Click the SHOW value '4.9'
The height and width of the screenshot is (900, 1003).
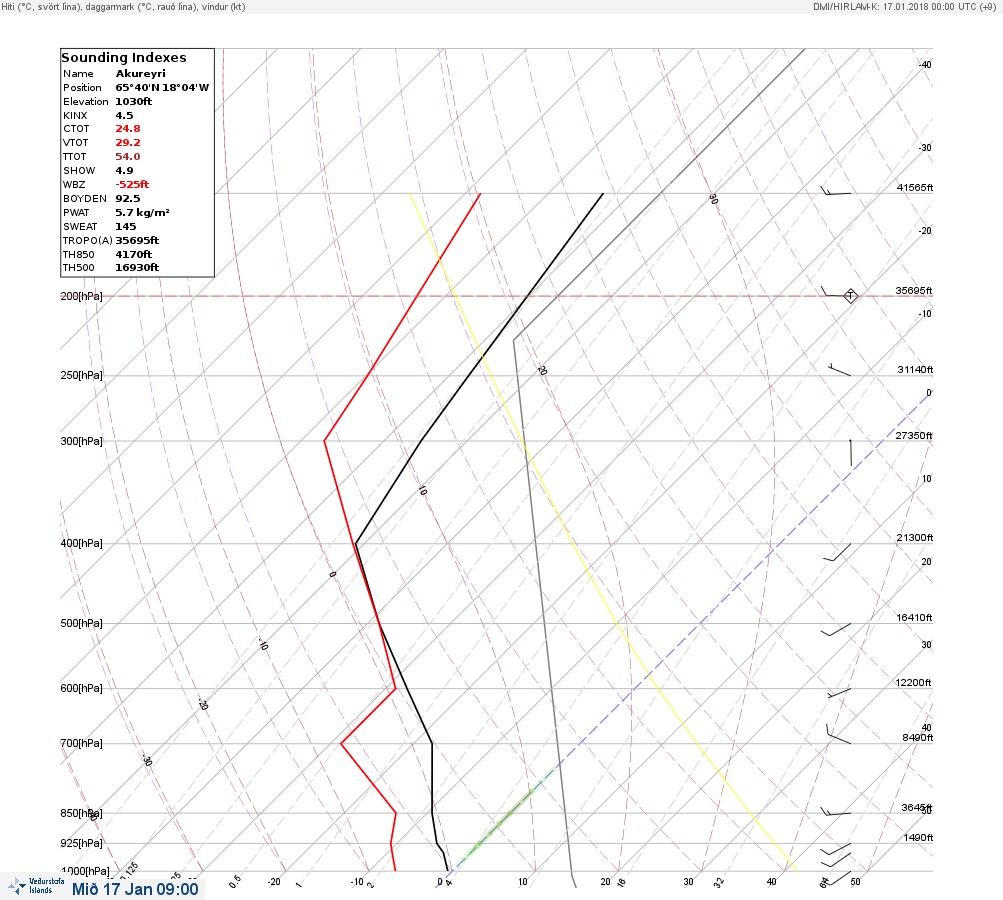pyautogui.click(x=124, y=171)
